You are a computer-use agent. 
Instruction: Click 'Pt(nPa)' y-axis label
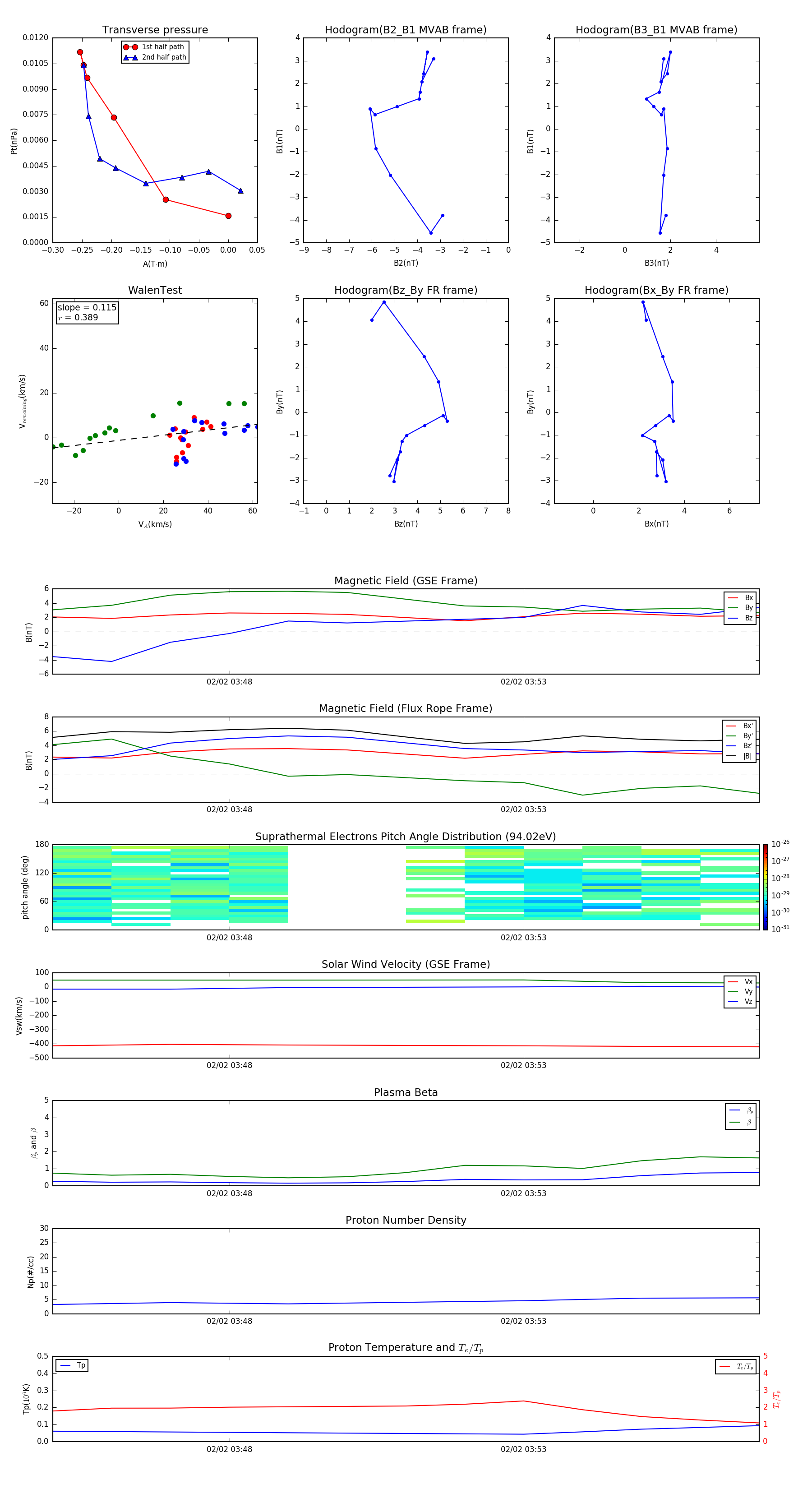[14, 141]
